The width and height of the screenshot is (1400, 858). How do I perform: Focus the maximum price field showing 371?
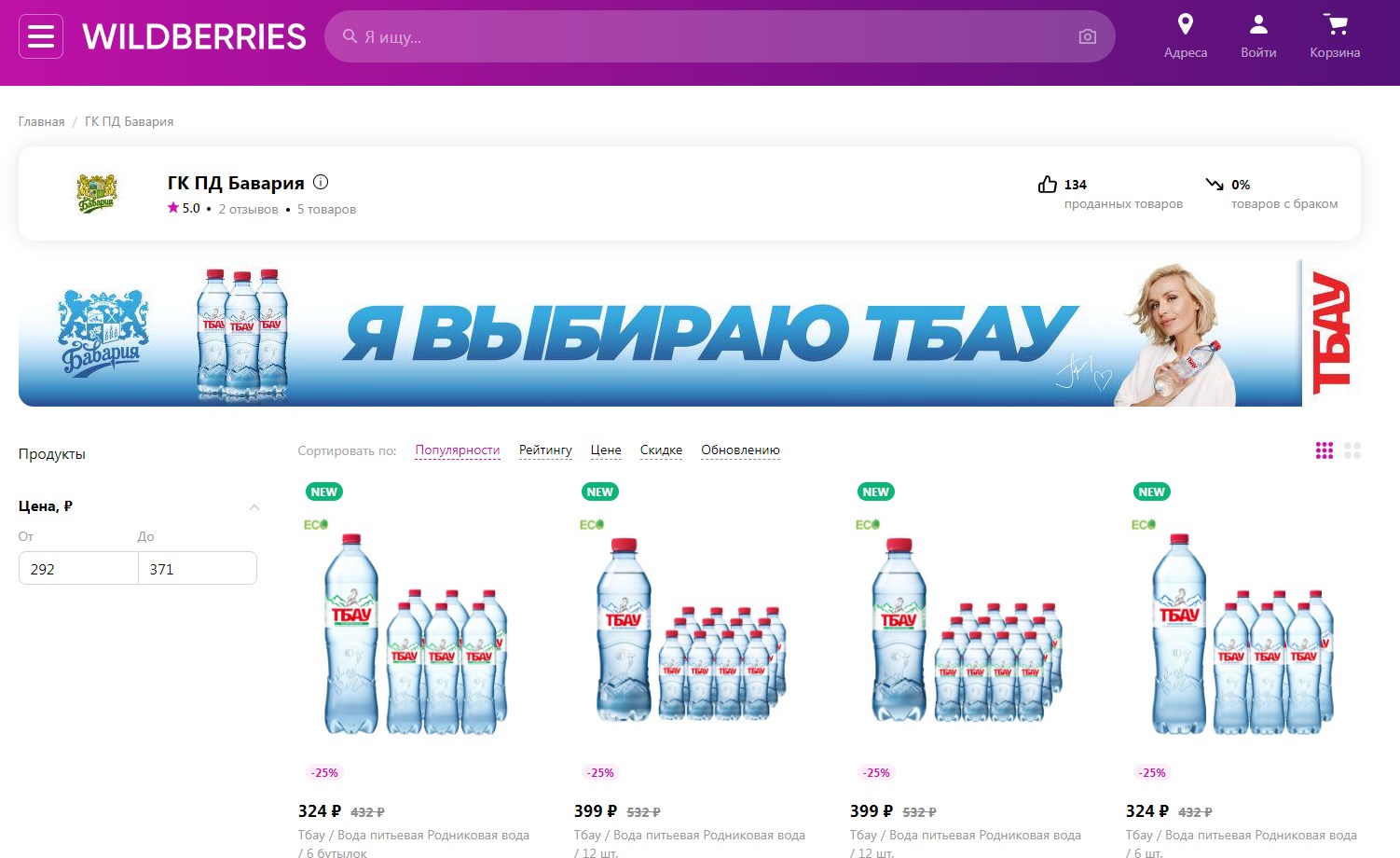tap(198, 569)
